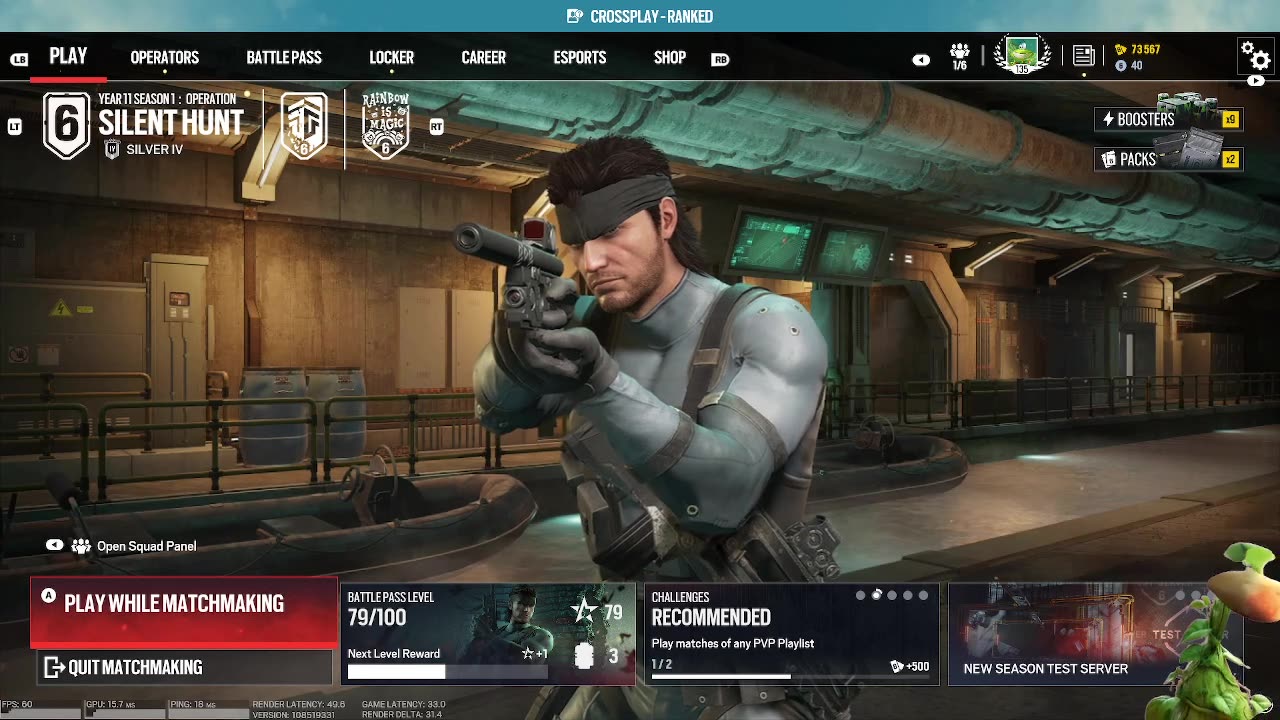The image size is (1280, 720).
Task: View the Career tab
Action: (x=484, y=57)
